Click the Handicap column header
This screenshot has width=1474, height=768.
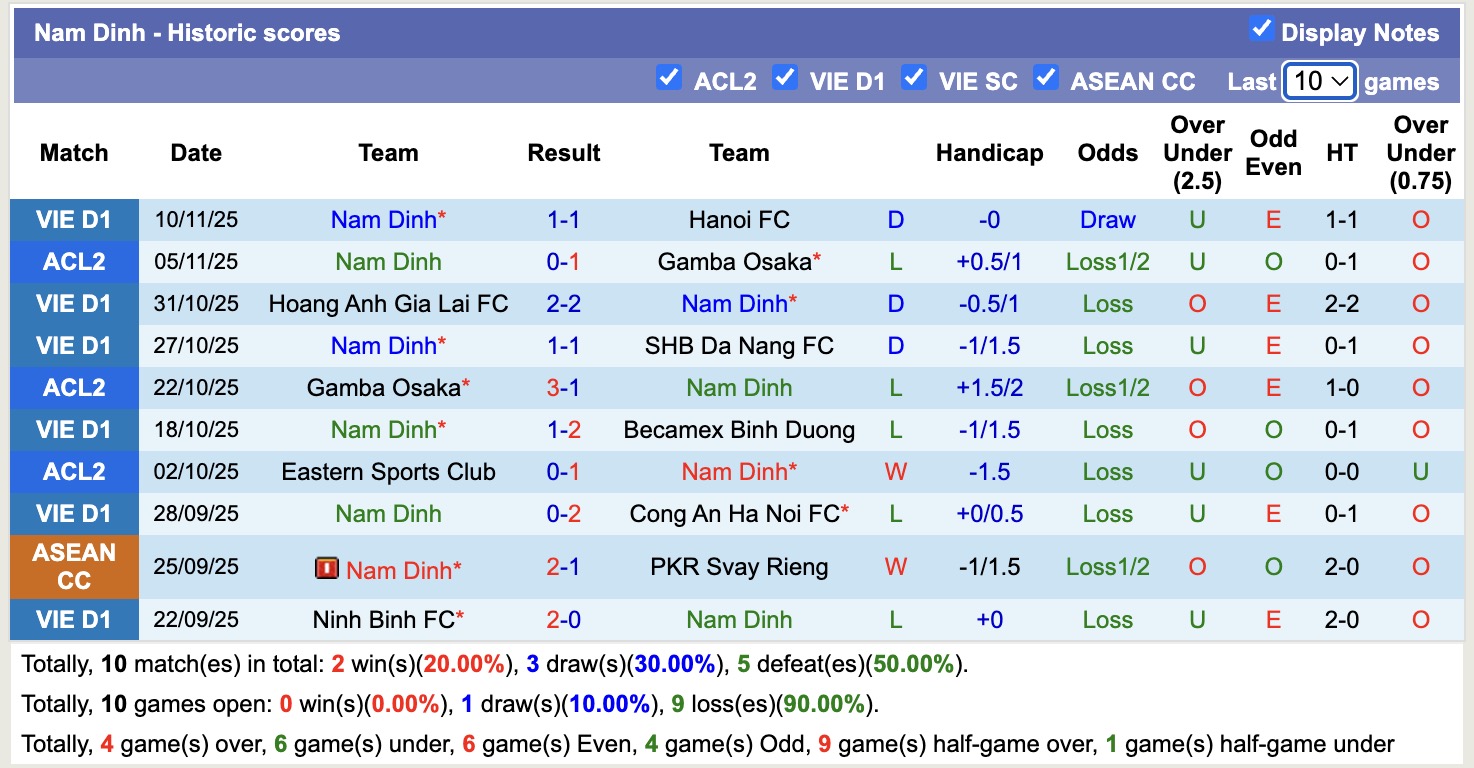coord(989,153)
